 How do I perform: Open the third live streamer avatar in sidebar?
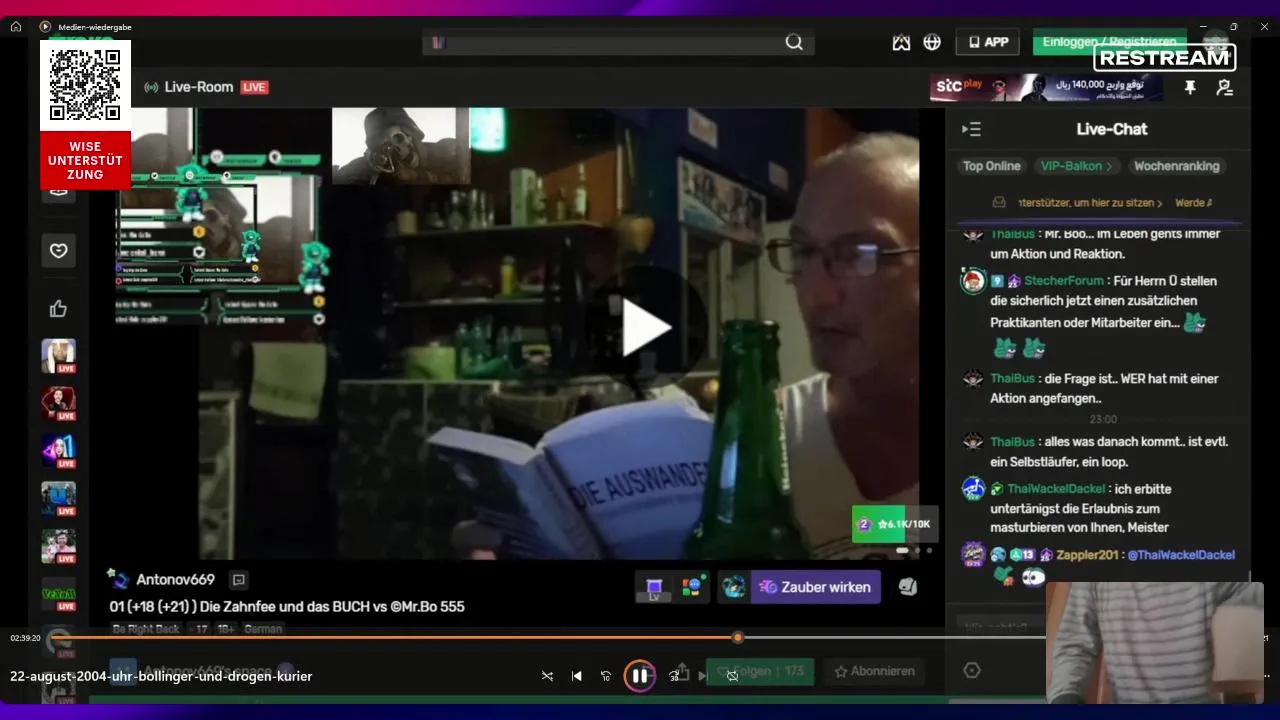click(58, 451)
